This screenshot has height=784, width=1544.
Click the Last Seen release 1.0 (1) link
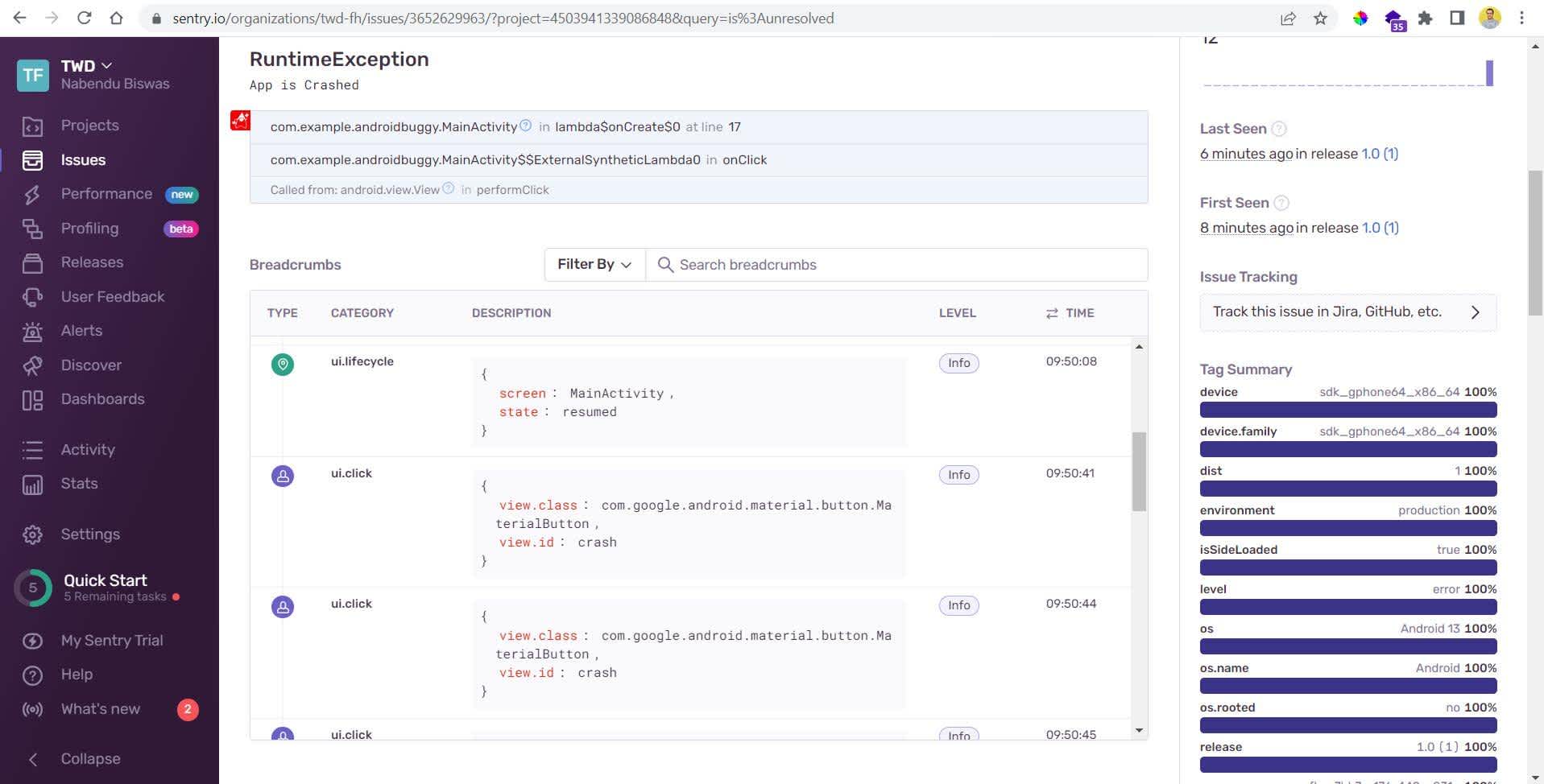1380,154
